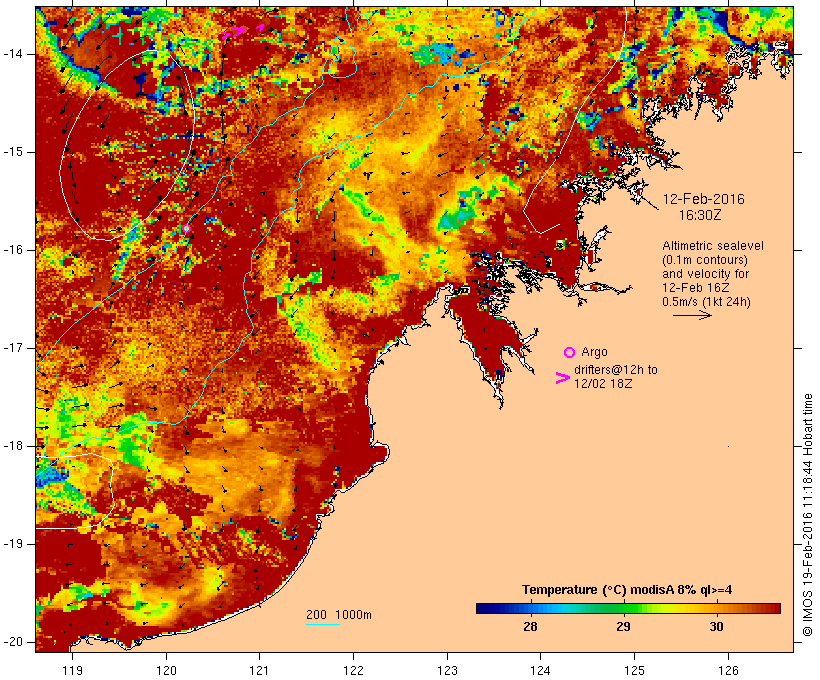820x680 pixels.
Task: Click the latitude label '-14'
Action: (13, 54)
